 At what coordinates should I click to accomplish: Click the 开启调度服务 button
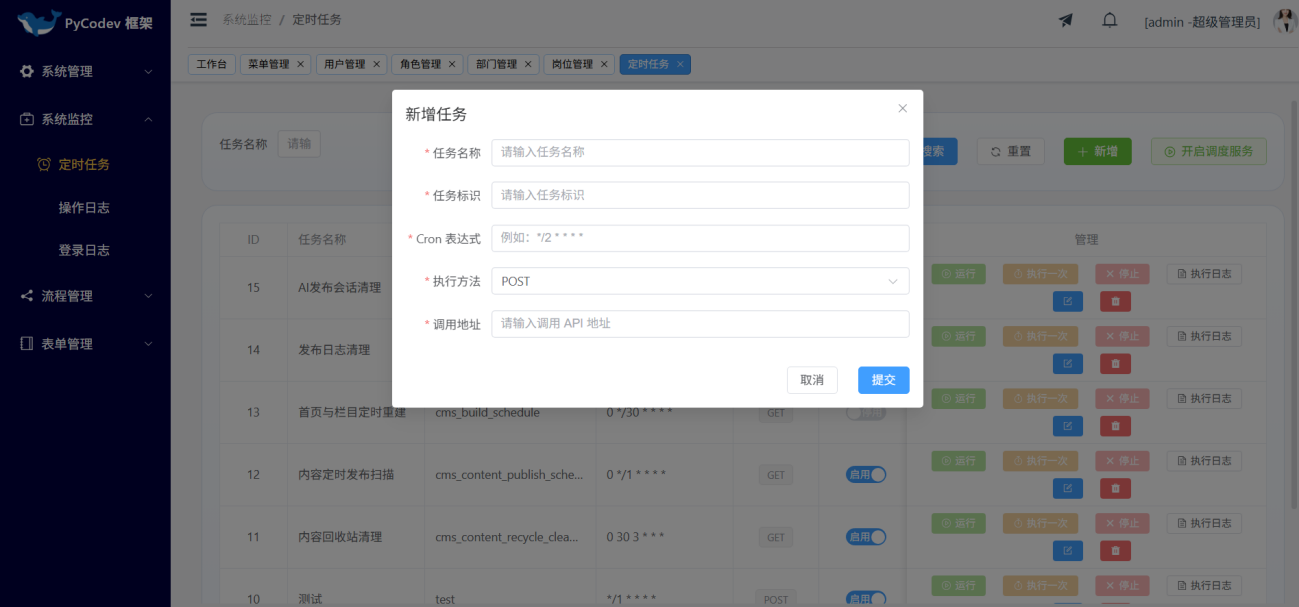click(x=1209, y=151)
